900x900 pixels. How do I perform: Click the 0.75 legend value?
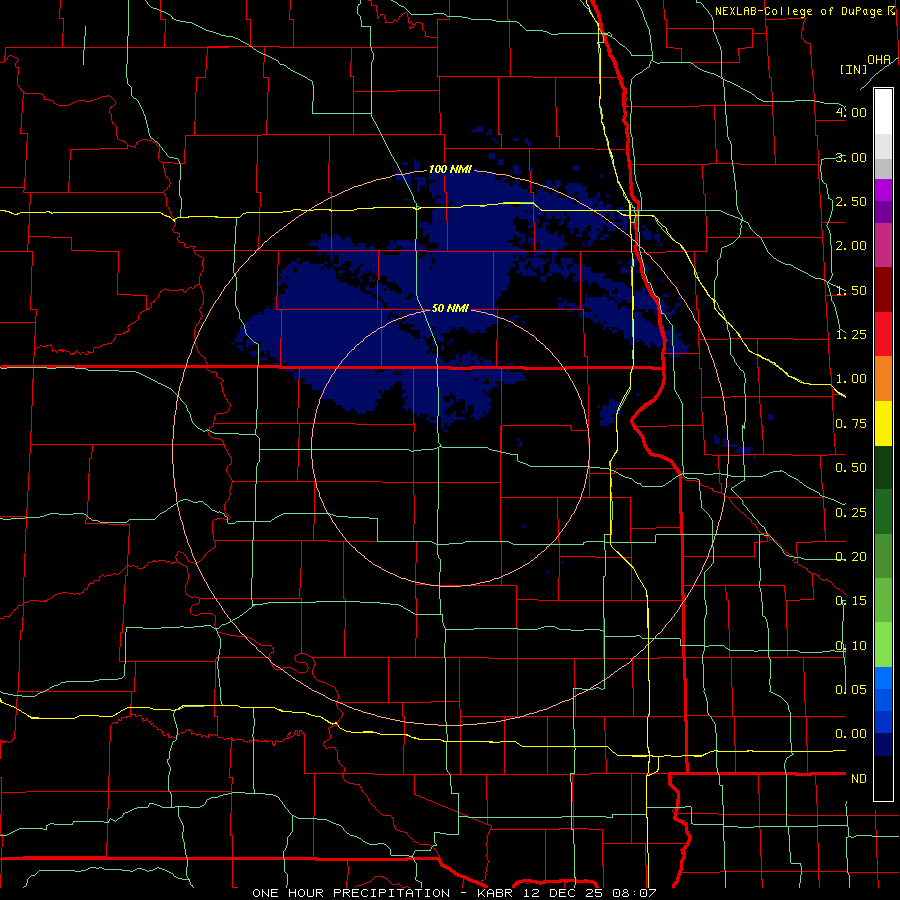(x=851, y=424)
